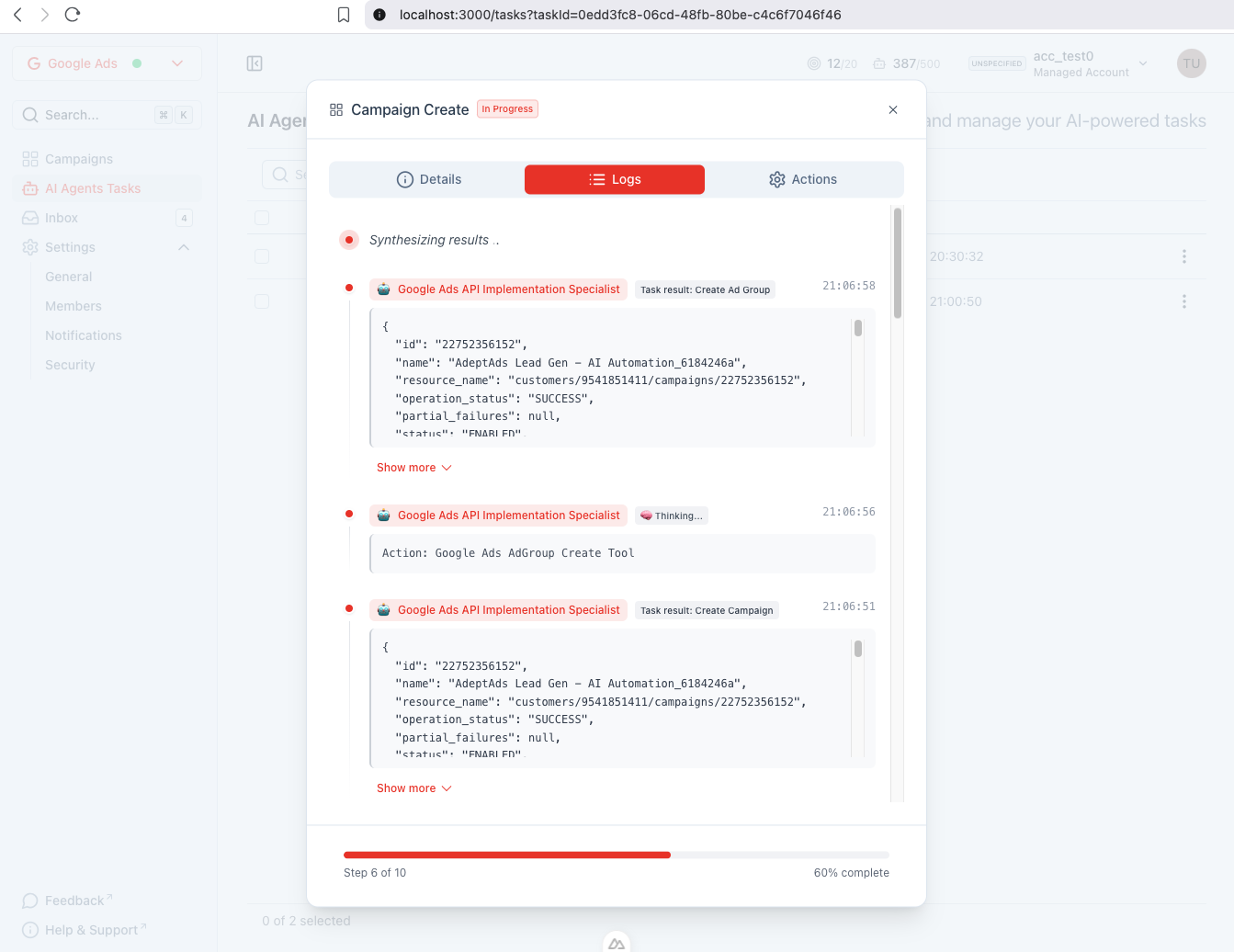1234x952 pixels.
Task: Click the task progress bar
Action: pos(617,855)
